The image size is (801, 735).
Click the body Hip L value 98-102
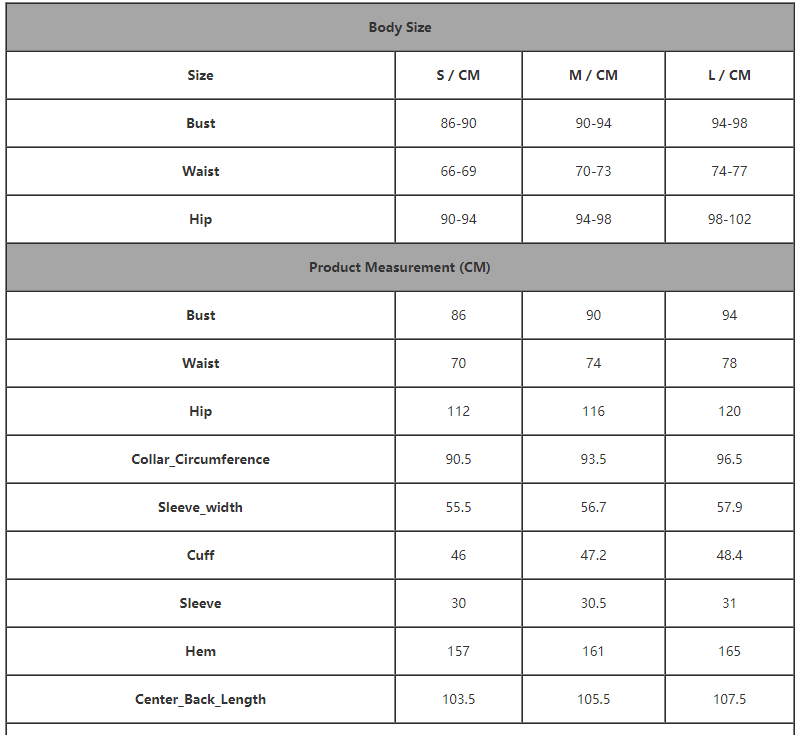729,219
